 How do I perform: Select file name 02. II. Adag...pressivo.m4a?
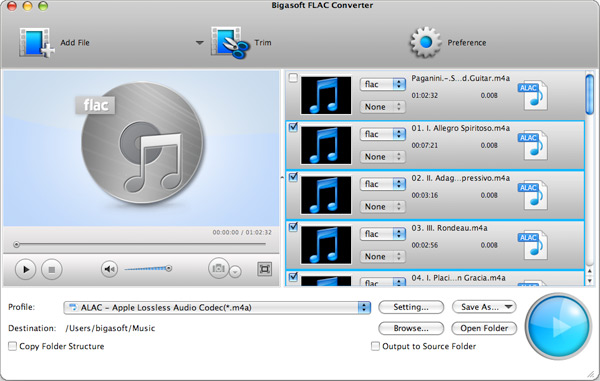[x=460, y=178]
